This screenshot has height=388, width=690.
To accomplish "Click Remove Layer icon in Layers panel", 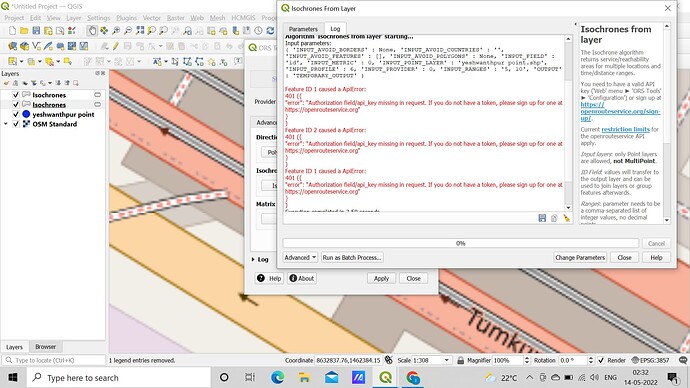I will tap(76, 83).
